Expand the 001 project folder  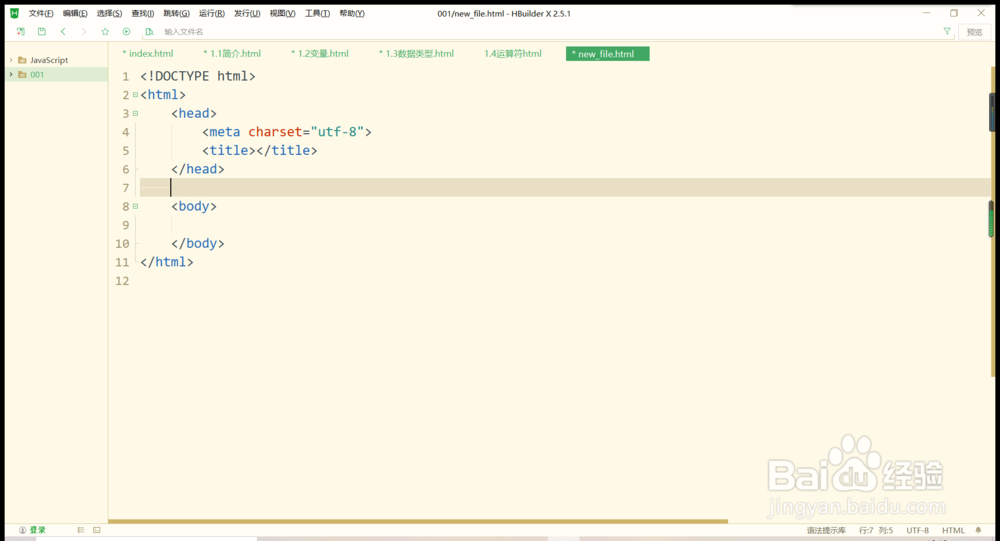[x=11, y=75]
